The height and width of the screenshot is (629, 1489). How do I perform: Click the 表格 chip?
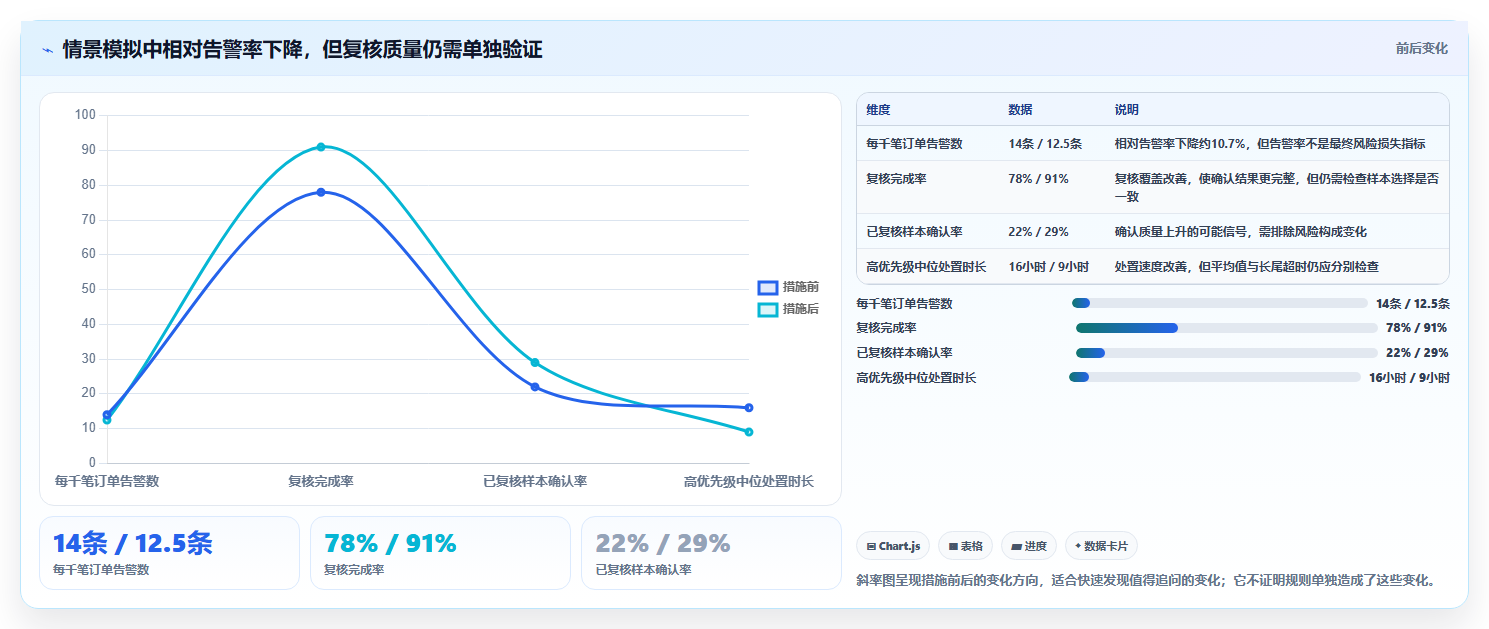tap(965, 546)
